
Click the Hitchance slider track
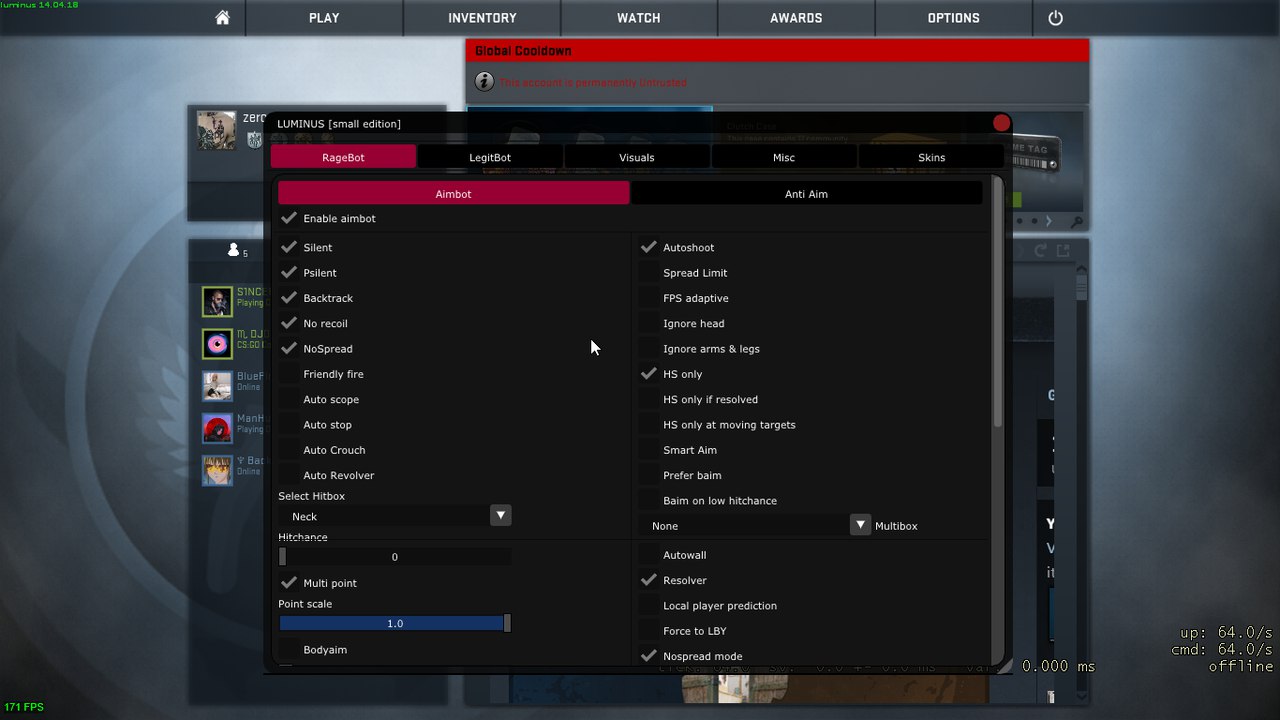(395, 557)
